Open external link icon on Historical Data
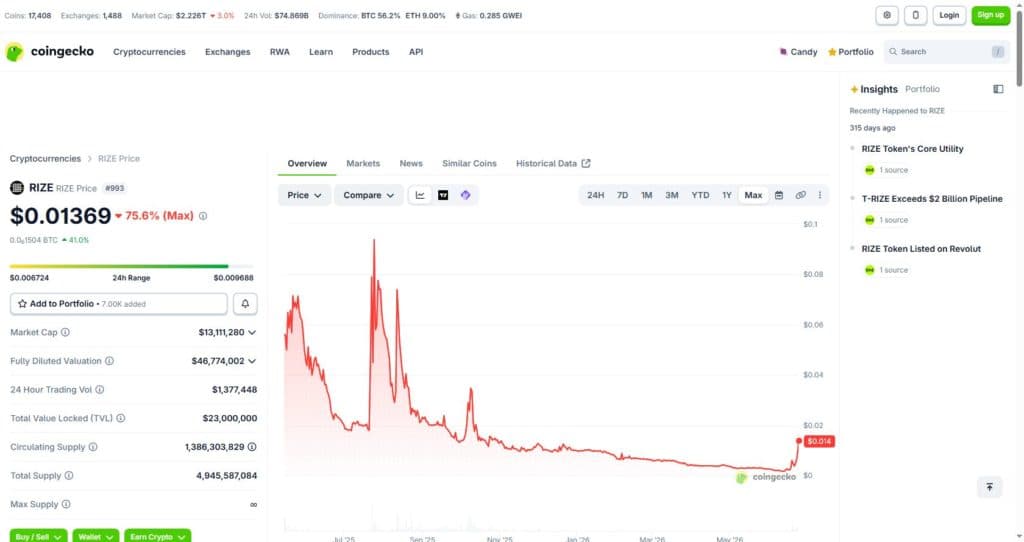The image size is (1024, 542). point(586,163)
